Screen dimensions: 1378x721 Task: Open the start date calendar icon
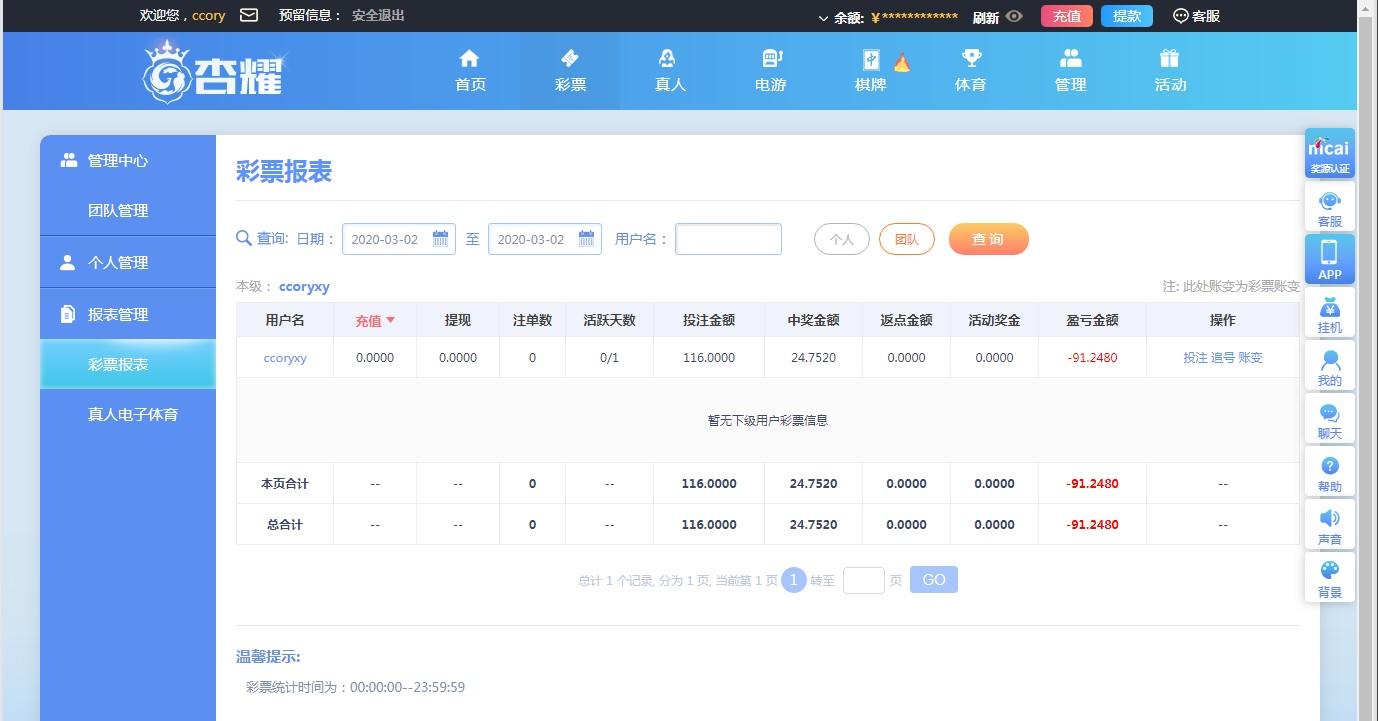tap(440, 239)
